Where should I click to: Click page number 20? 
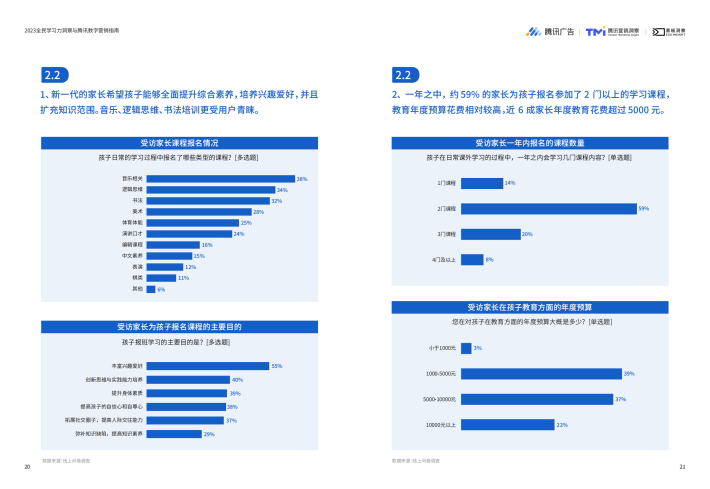[x=27, y=467]
